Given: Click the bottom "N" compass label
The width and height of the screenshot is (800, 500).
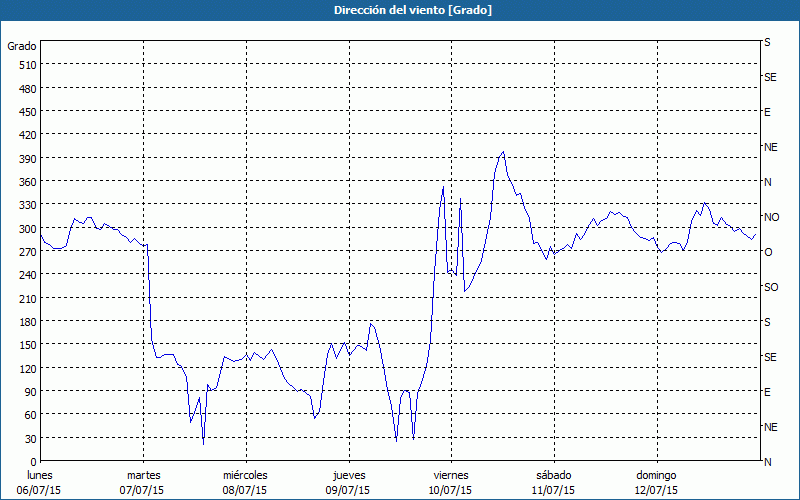Looking at the screenshot, I should point(768,462).
